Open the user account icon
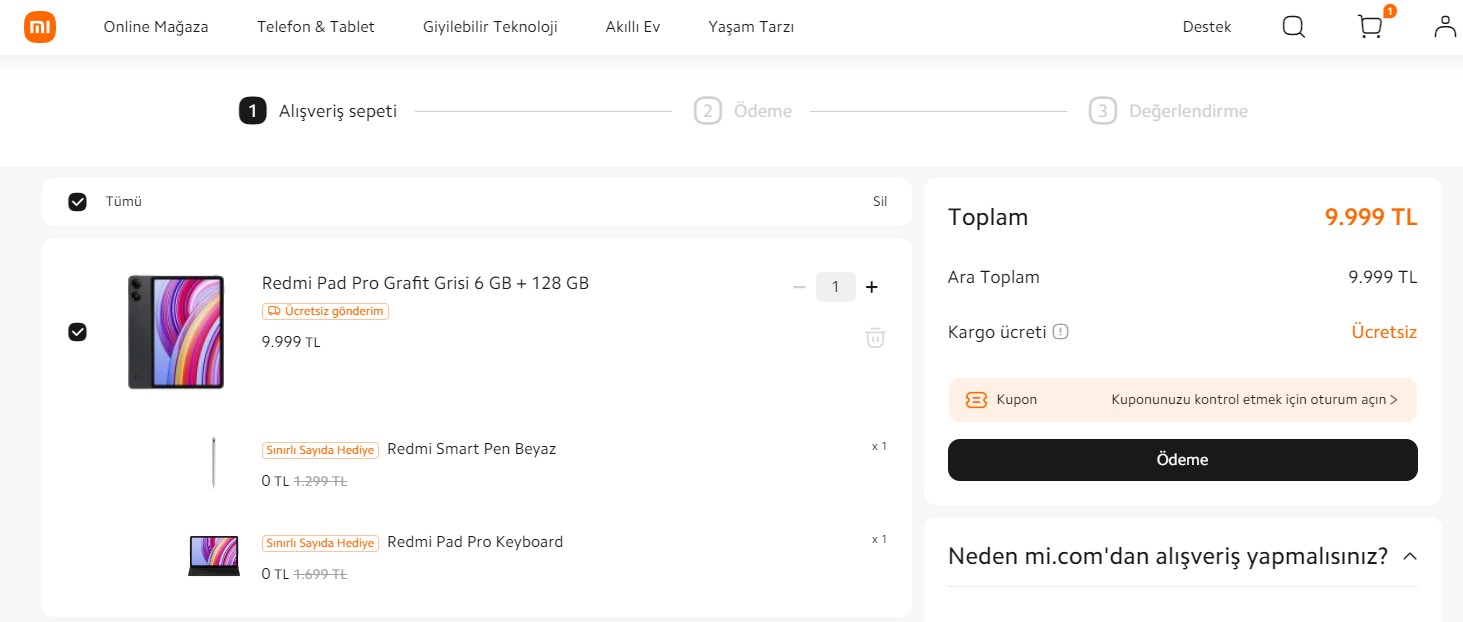The width and height of the screenshot is (1463, 622). (1445, 27)
